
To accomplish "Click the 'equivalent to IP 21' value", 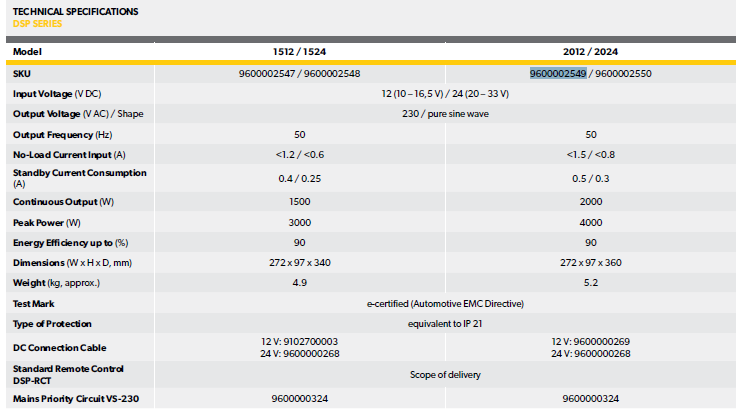I will (445, 324).
